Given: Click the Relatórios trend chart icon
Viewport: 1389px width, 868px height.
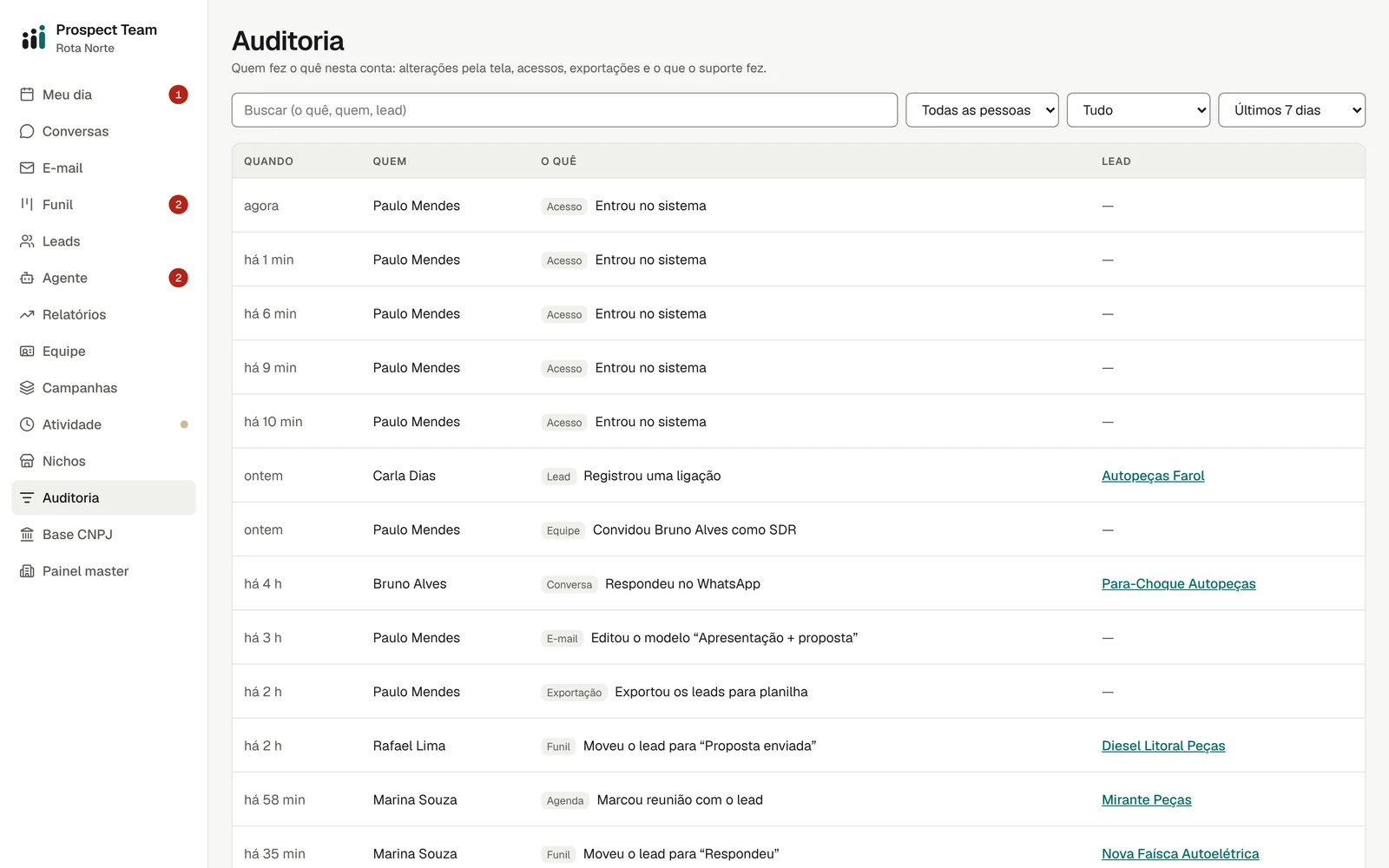Looking at the screenshot, I should pos(27,314).
